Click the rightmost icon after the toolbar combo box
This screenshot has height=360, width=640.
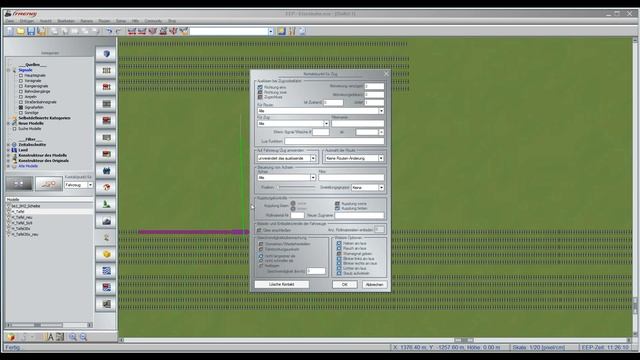point(302,31)
